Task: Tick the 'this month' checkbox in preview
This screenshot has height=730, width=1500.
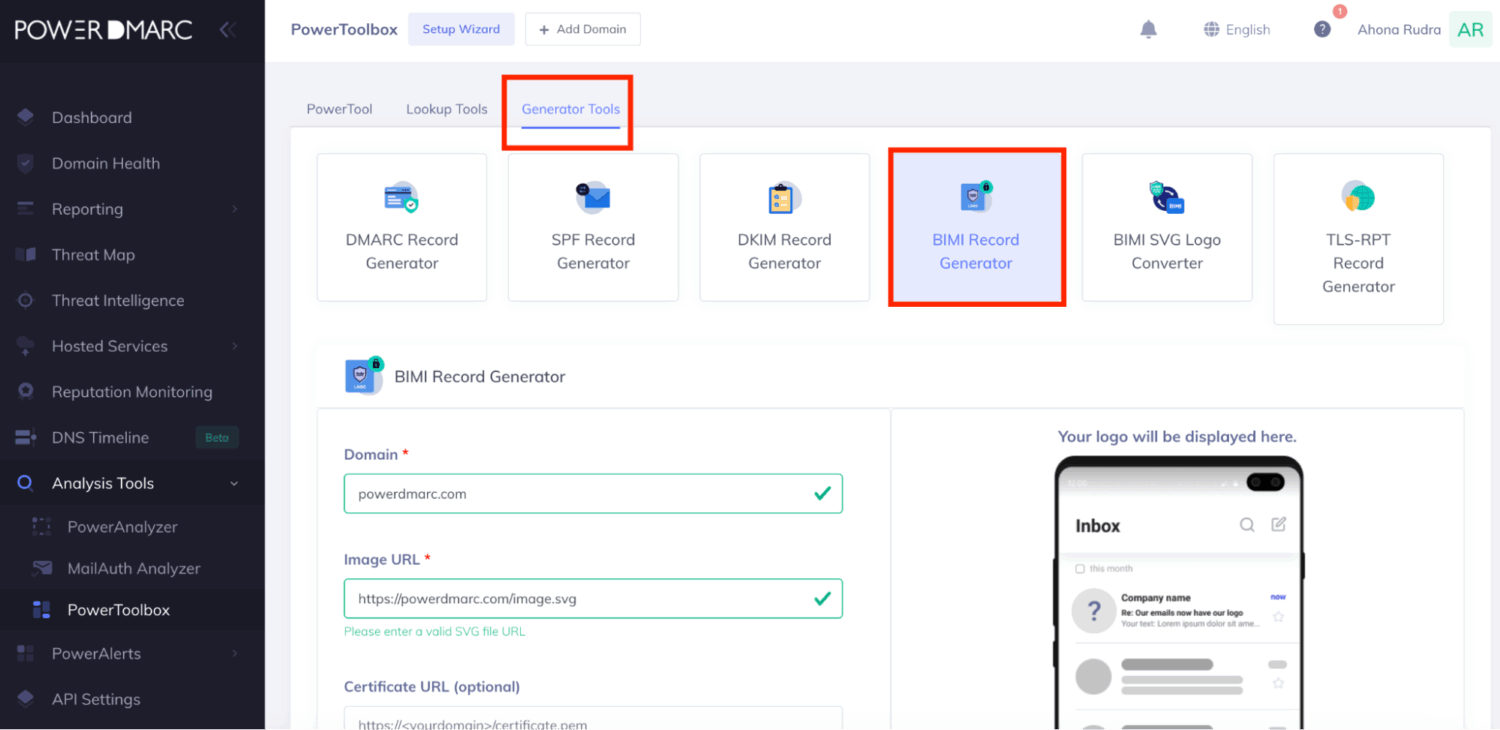Action: tap(1080, 569)
